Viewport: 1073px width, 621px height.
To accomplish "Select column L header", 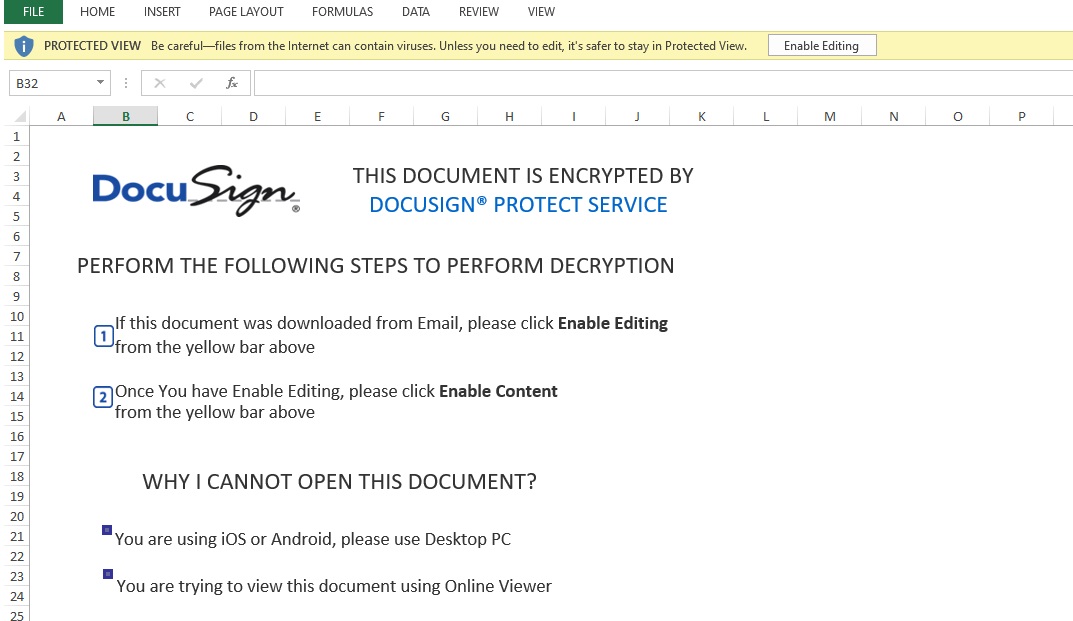I will (766, 116).
